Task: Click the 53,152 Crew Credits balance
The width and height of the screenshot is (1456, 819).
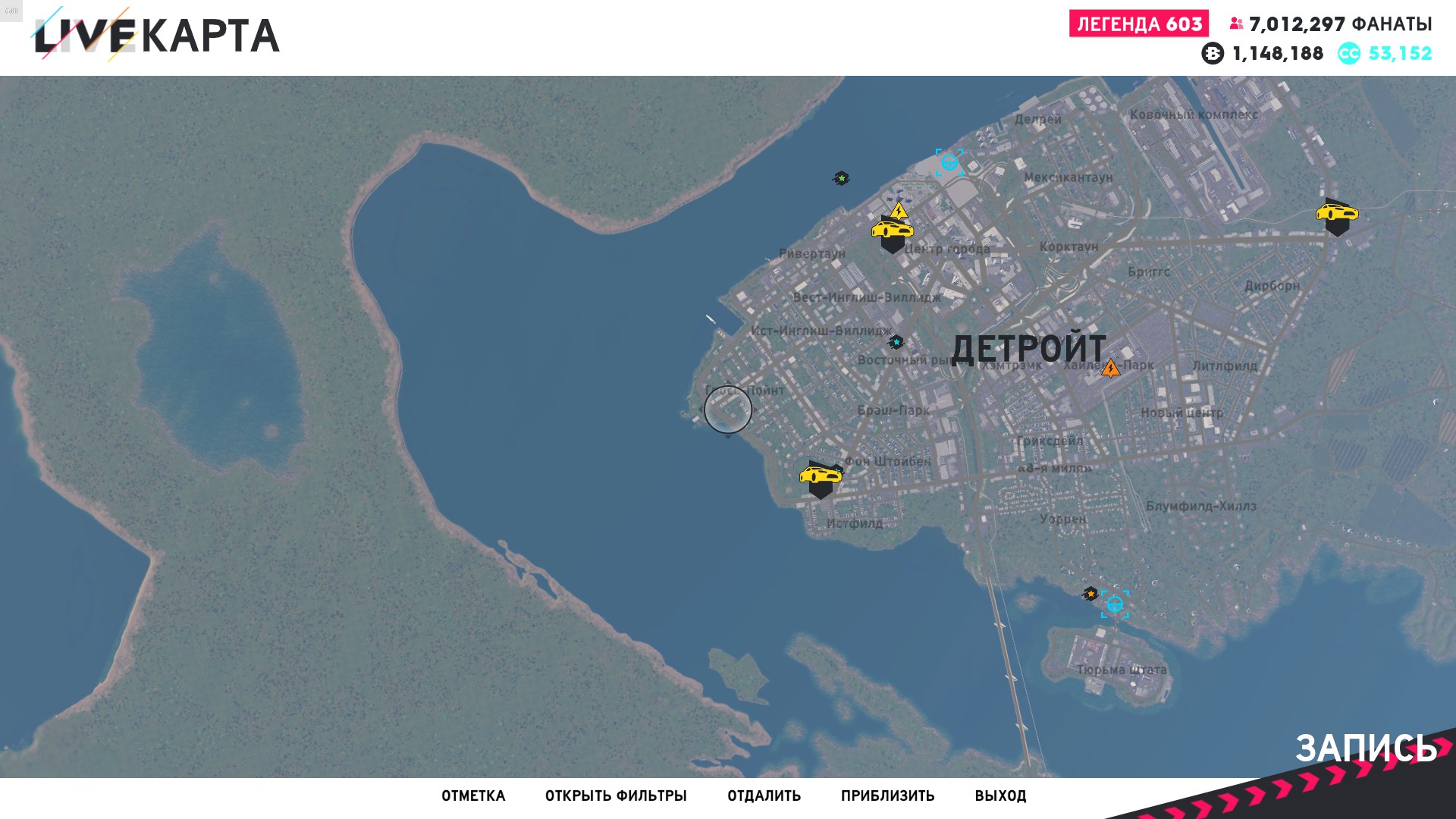Action: 1400,54
